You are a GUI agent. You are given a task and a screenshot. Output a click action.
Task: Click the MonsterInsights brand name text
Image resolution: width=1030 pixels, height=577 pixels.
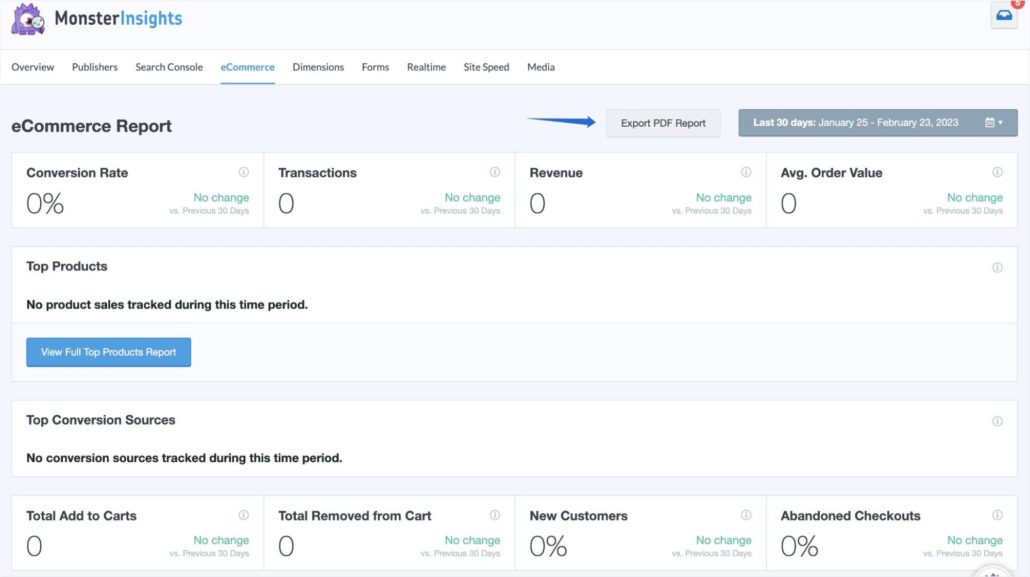click(118, 18)
